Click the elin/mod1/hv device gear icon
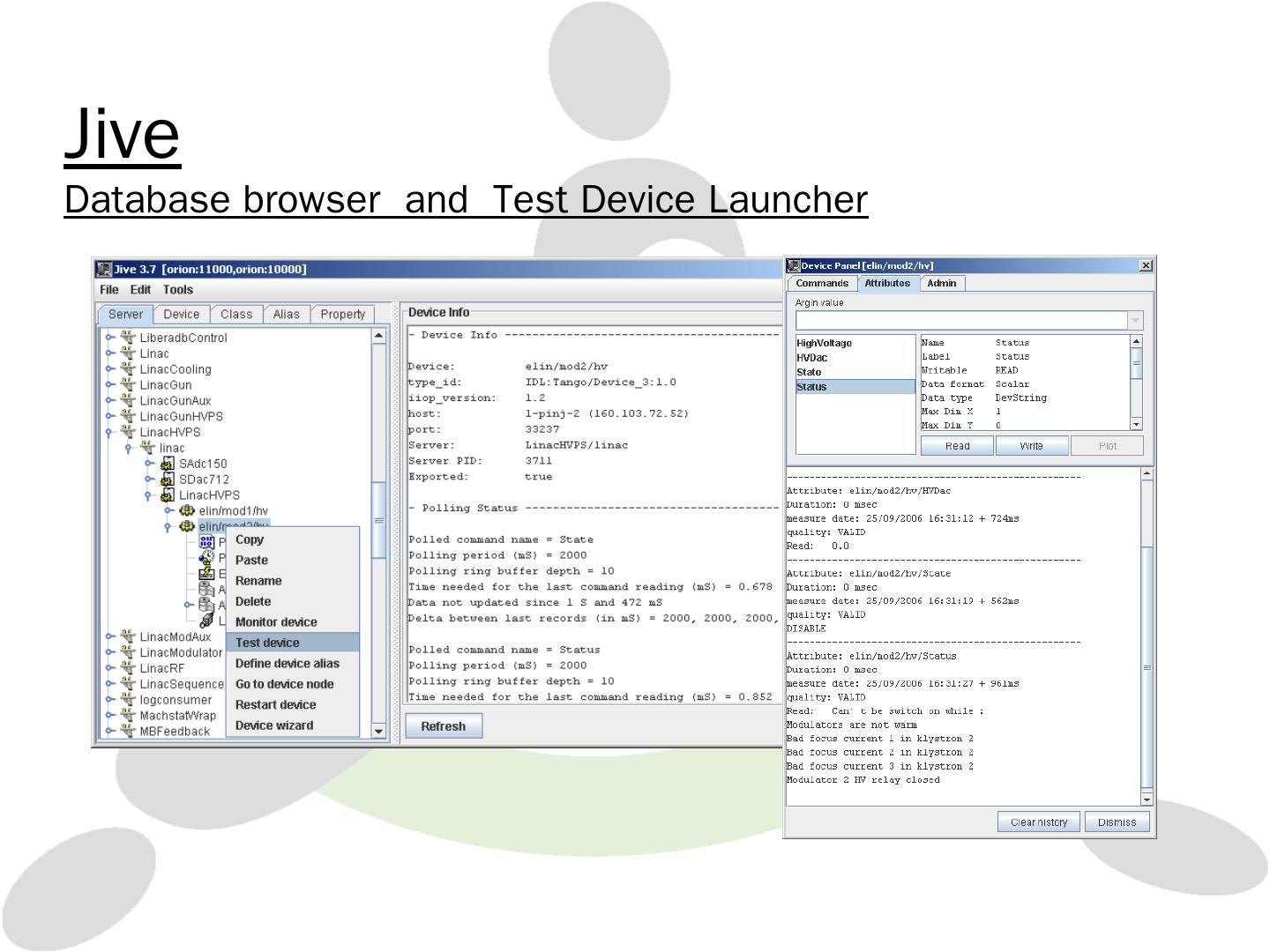Screen dimensions: 1270x952 click(187, 510)
